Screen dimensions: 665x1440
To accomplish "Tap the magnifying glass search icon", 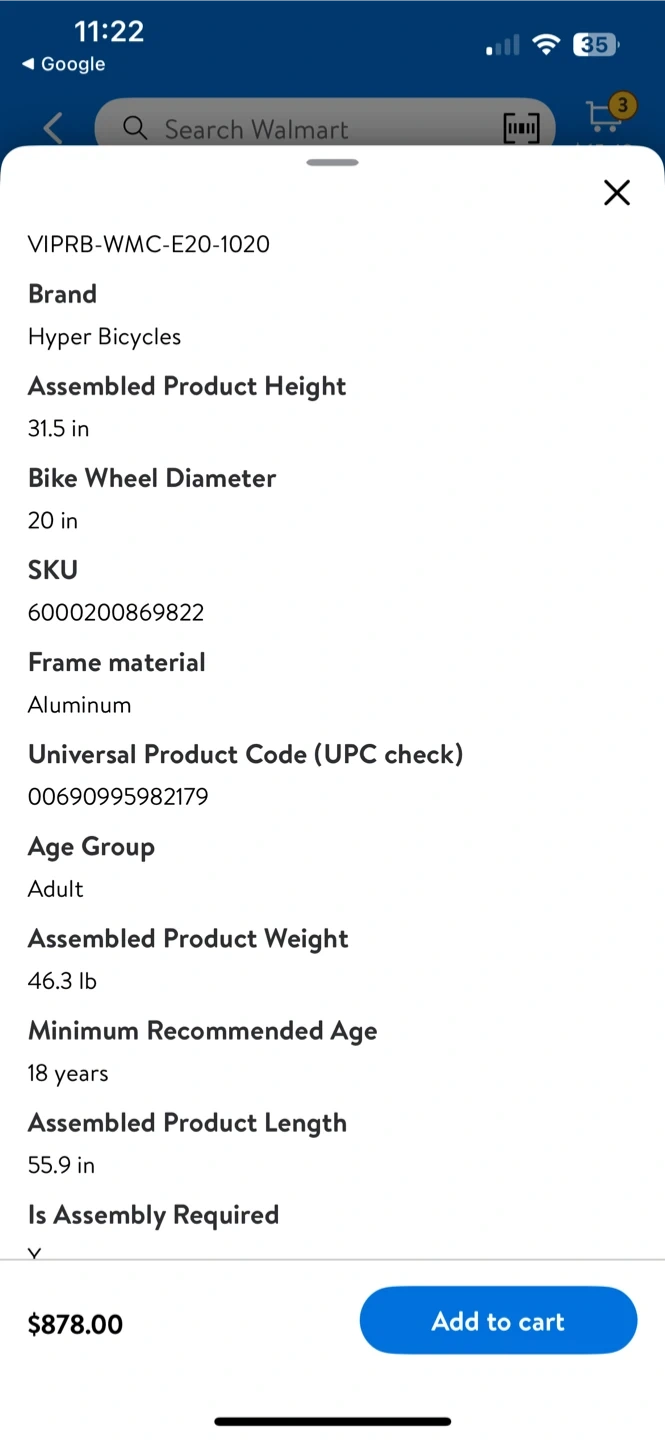I will (x=135, y=128).
